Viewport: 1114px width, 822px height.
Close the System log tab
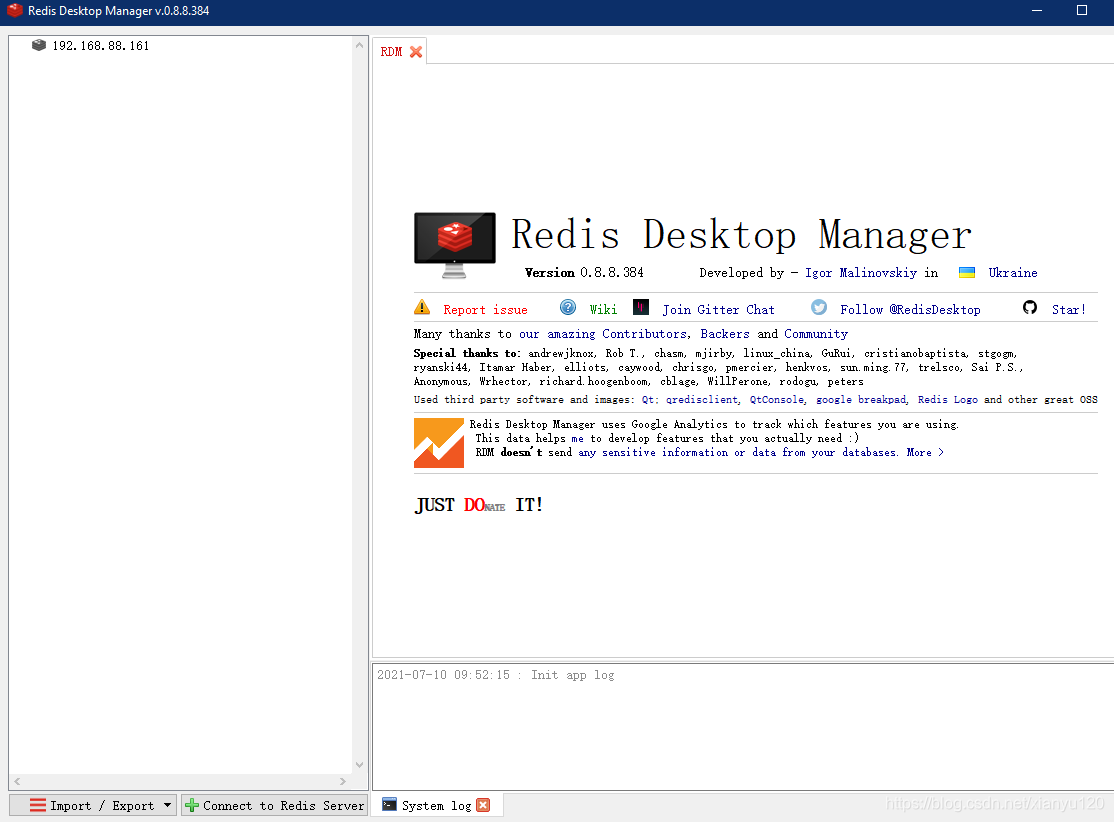(x=483, y=805)
